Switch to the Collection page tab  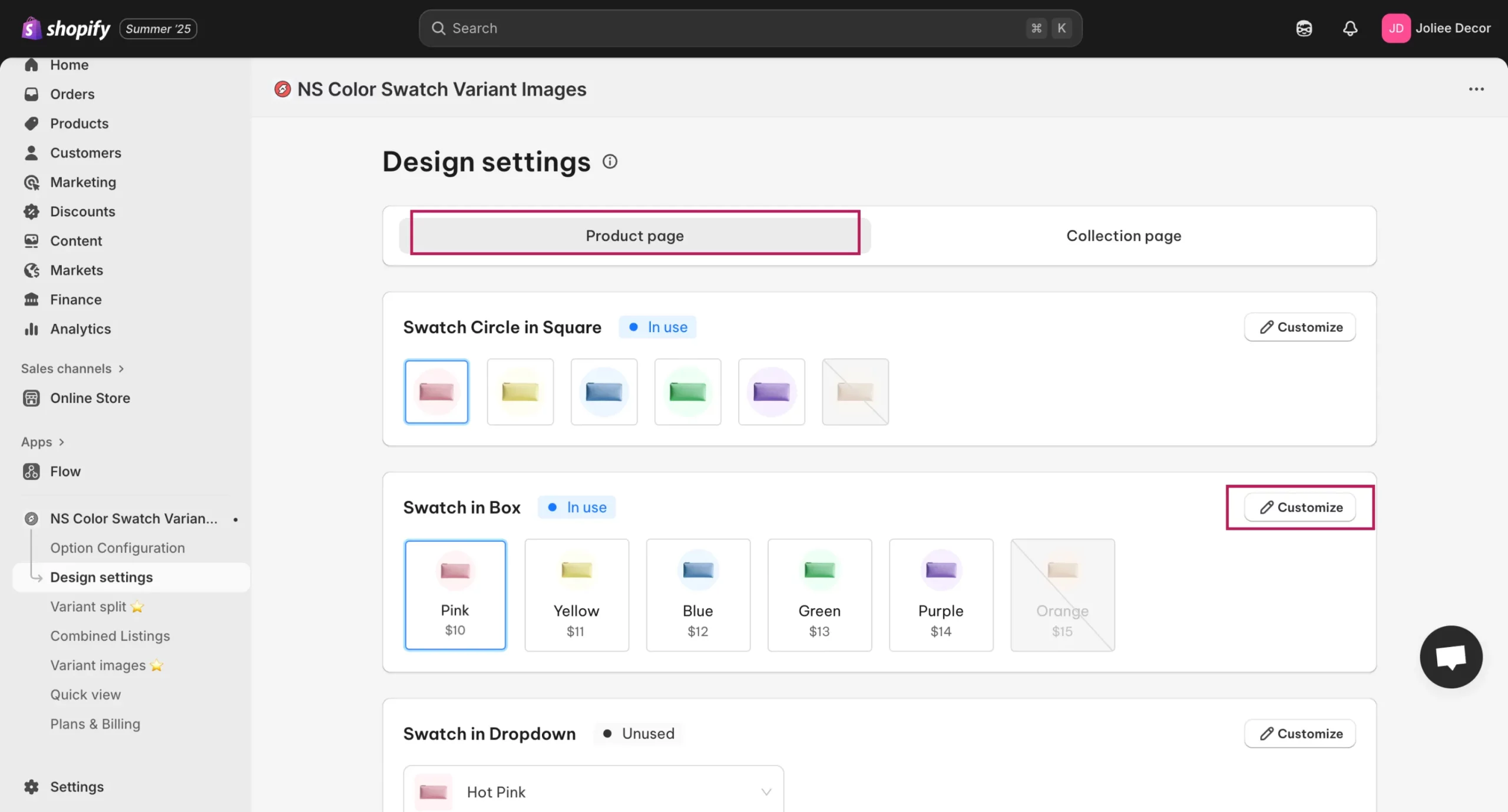(x=1123, y=236)
